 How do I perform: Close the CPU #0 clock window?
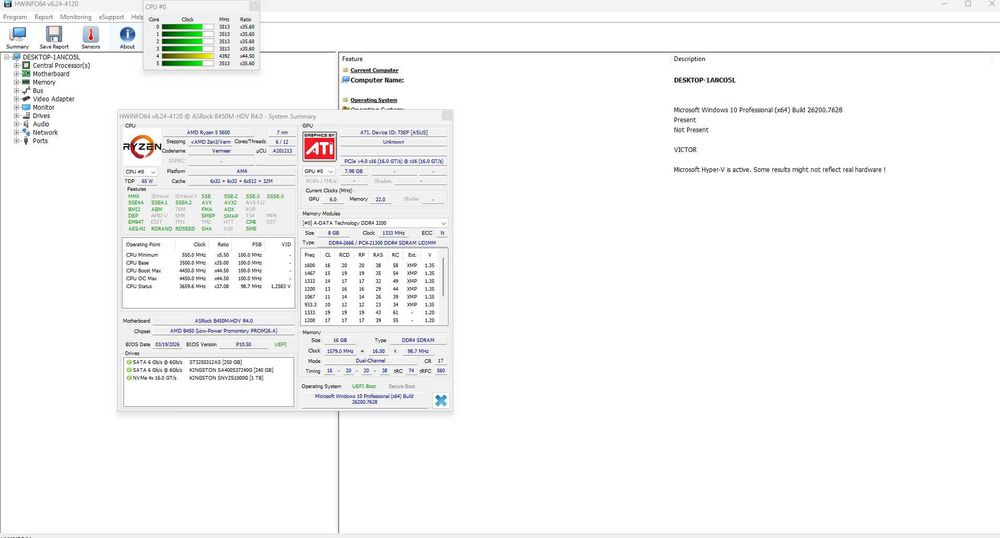[x=253, y=6]
